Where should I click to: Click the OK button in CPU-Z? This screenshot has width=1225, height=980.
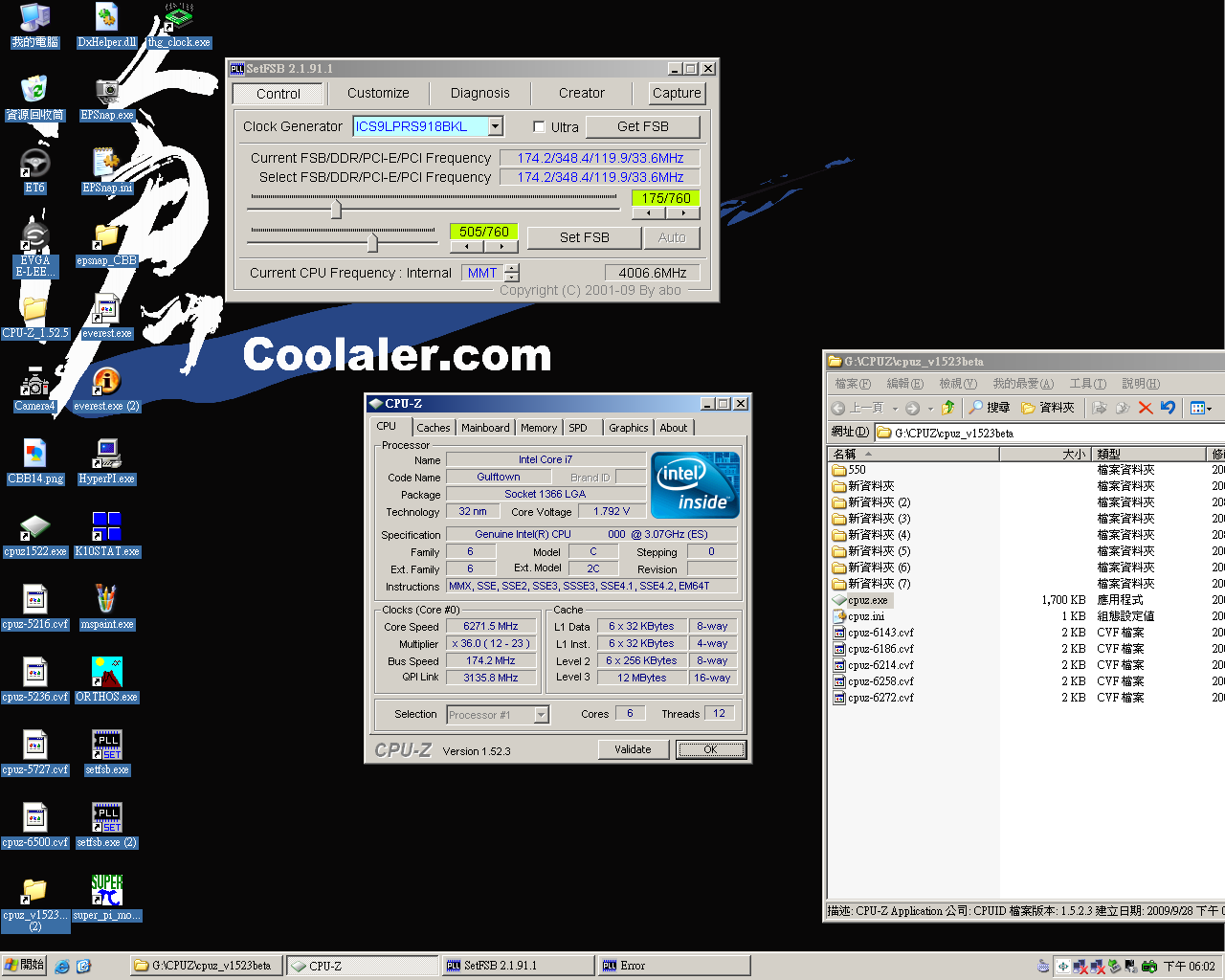coord(710,749)
